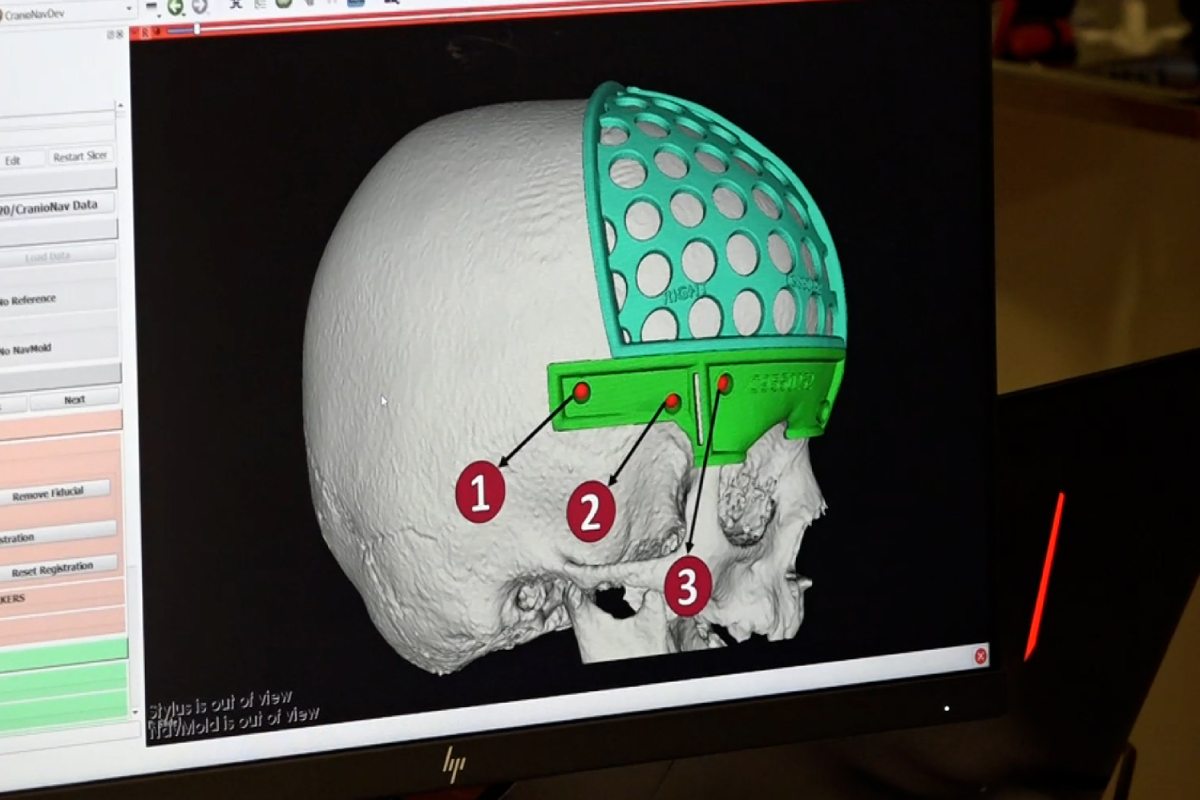
Task: Click the sidebar scrollbar up arrow
Action: (121, 106)
